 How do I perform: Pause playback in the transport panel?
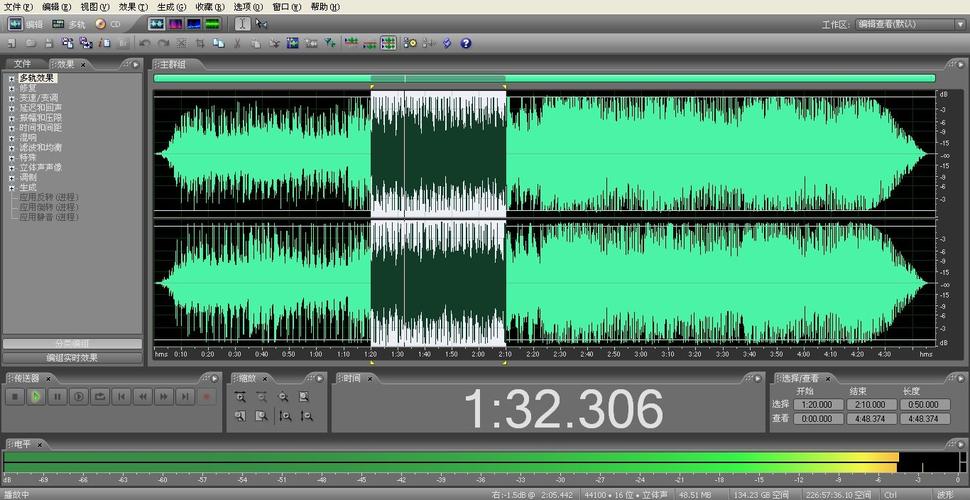57,397
